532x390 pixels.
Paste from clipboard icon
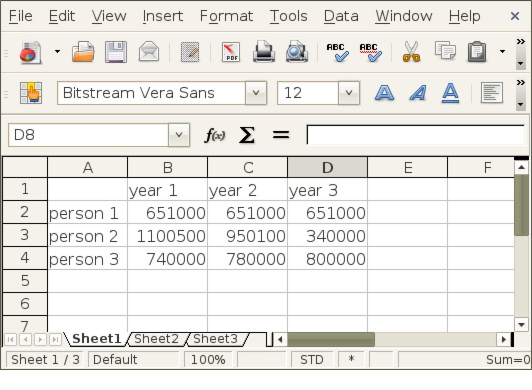(x=477, y=52)
